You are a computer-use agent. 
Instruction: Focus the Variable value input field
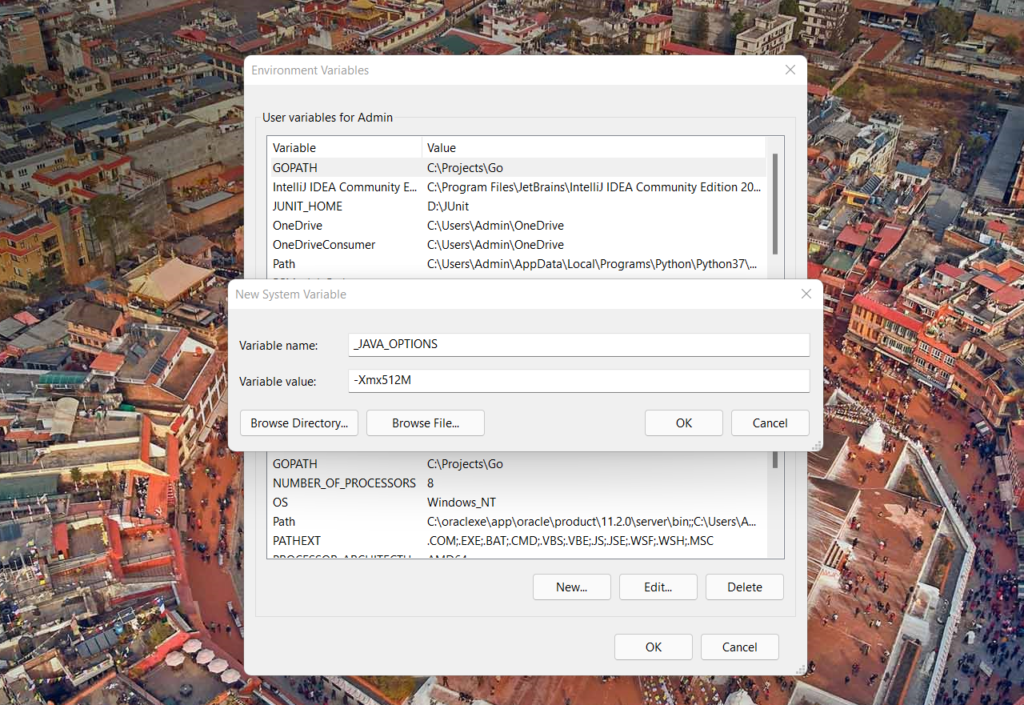point(578,381)
